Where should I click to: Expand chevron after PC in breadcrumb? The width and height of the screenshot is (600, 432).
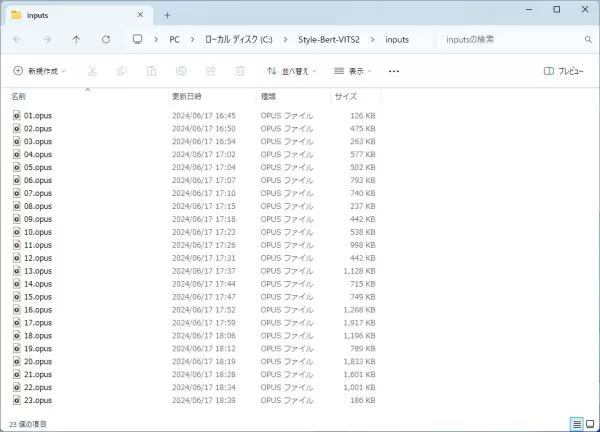point(192,39)
